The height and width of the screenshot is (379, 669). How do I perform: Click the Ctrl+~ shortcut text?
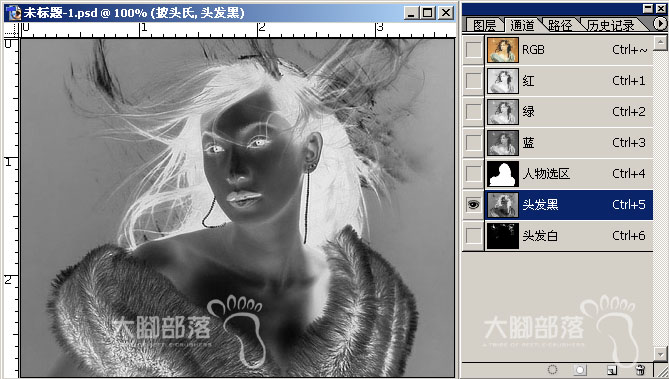coord(630,50)
